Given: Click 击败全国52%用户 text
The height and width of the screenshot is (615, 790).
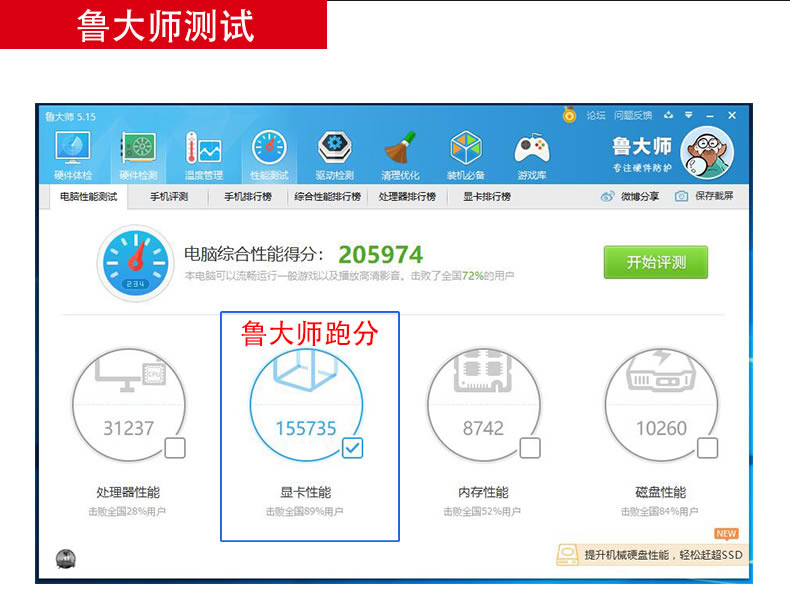Looking at the screenshot, I should tap(482, 511).
